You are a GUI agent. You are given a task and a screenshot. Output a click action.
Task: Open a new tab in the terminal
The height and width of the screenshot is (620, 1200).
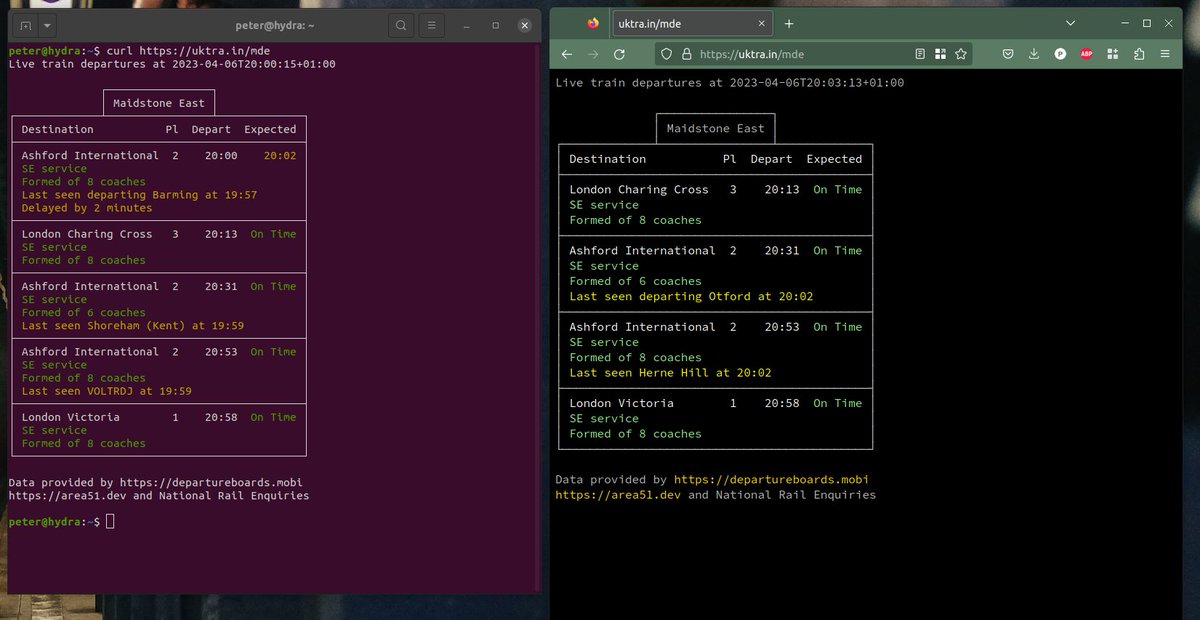25,25
